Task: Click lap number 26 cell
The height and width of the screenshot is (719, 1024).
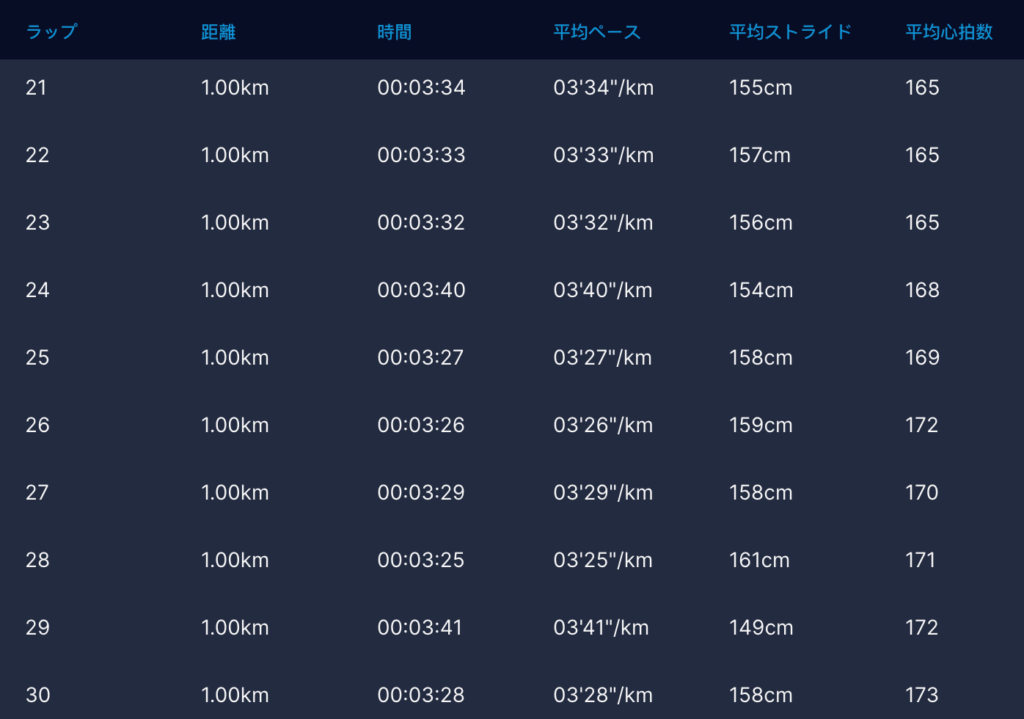Action: tap(37, 425)
